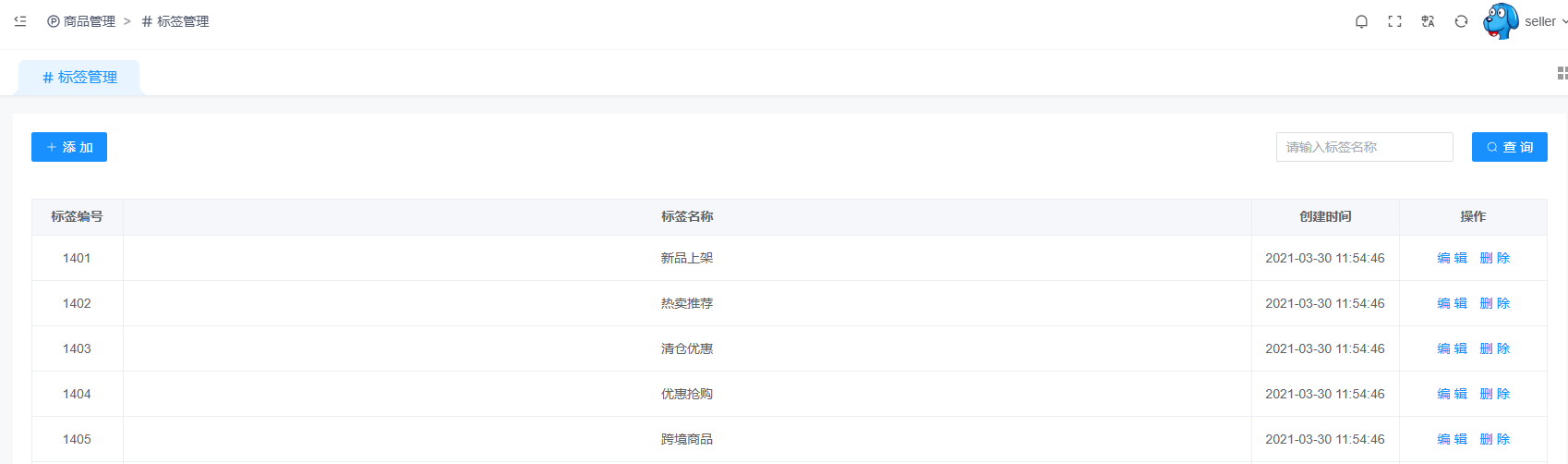Edit tag 1404 优惠抢购
Screen dimensions: 1568x464
[1452, 394]
